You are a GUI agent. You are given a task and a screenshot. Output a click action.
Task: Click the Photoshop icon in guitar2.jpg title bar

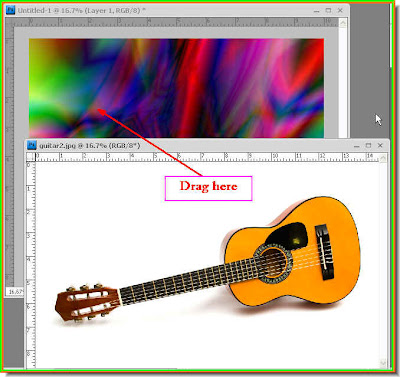32,145
